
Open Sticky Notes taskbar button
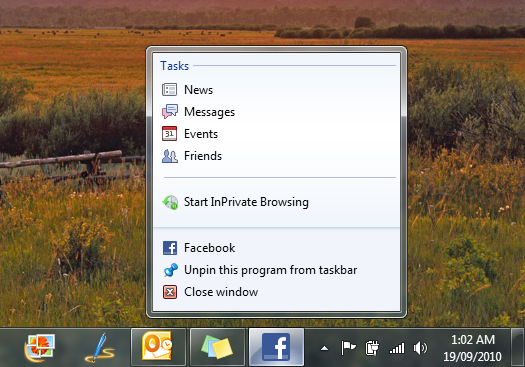point(217,347)
